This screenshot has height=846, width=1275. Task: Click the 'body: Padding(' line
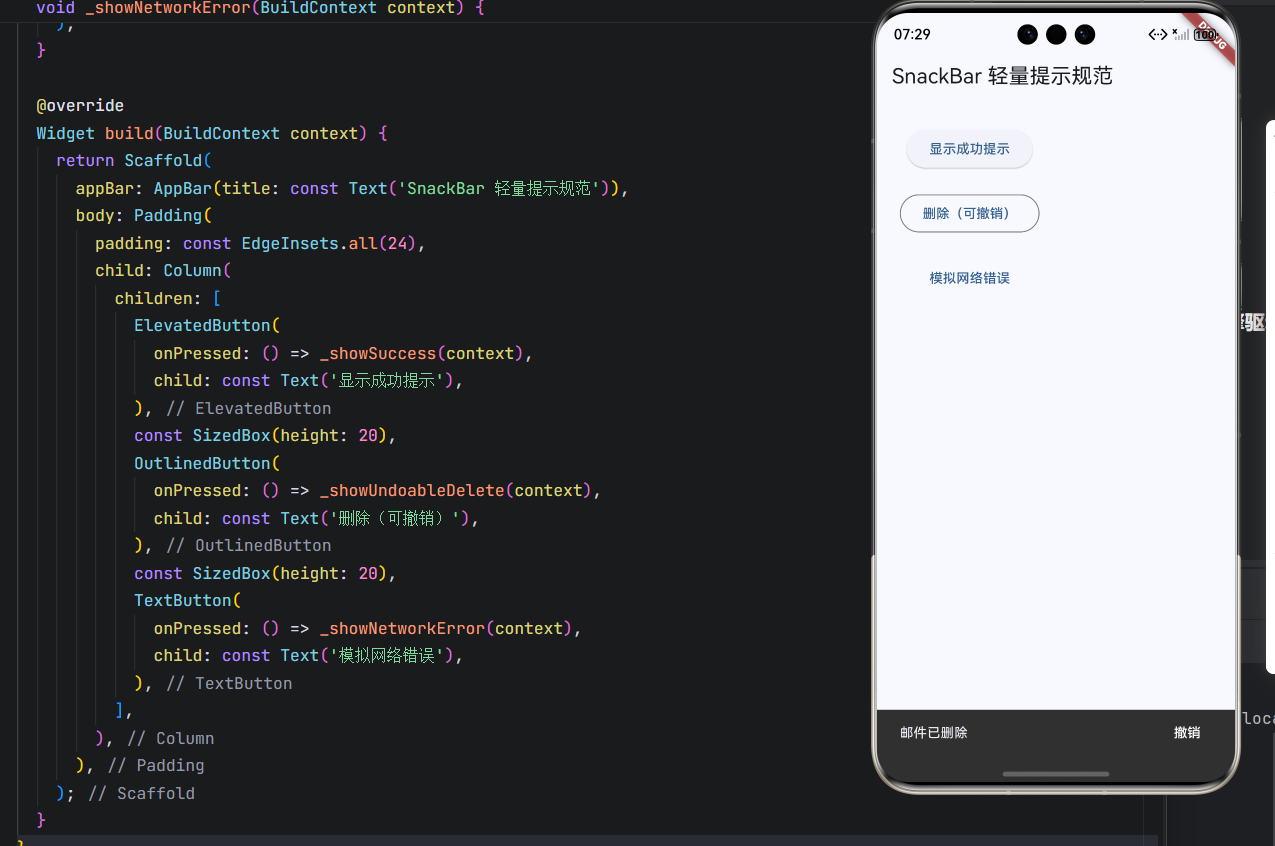click(144, 216)
